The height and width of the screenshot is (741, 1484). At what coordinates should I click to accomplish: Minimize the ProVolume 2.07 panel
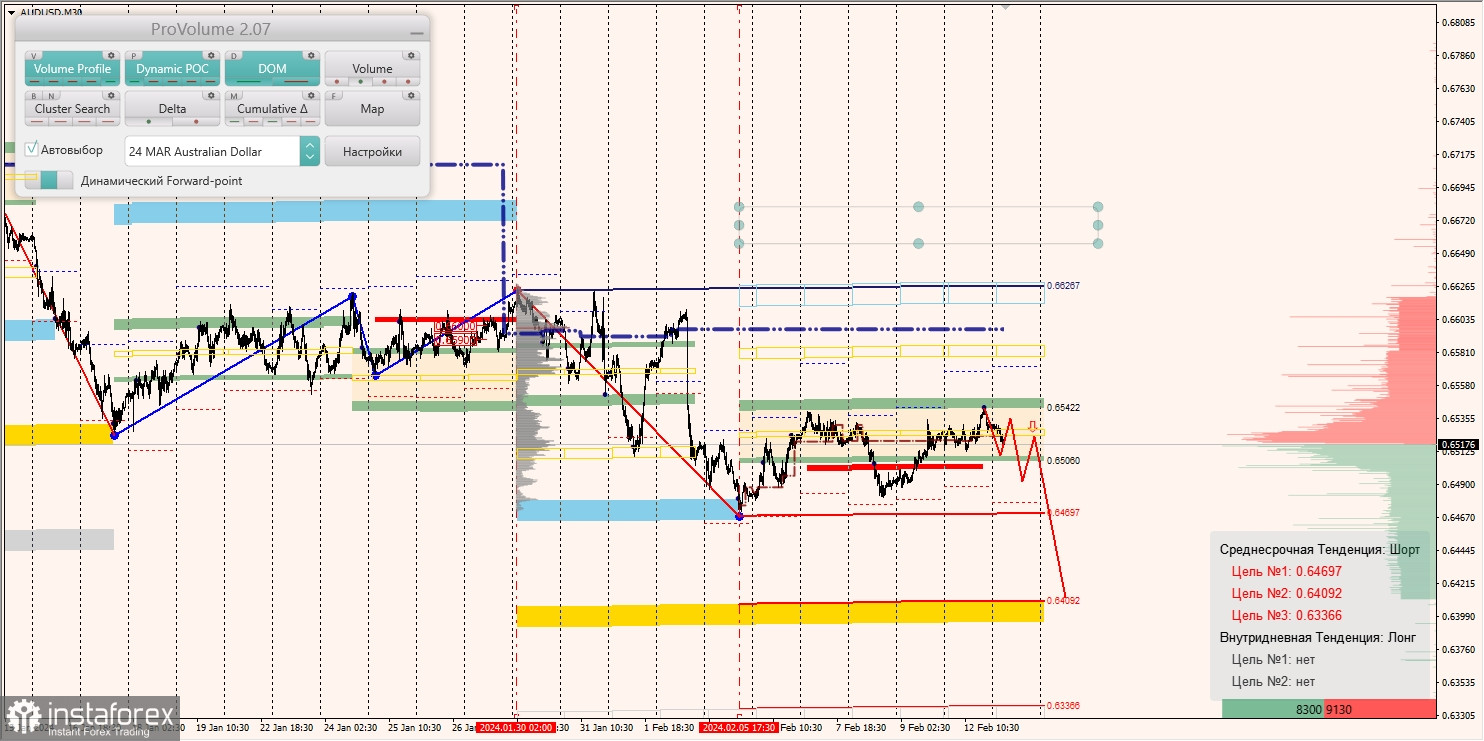416,32
